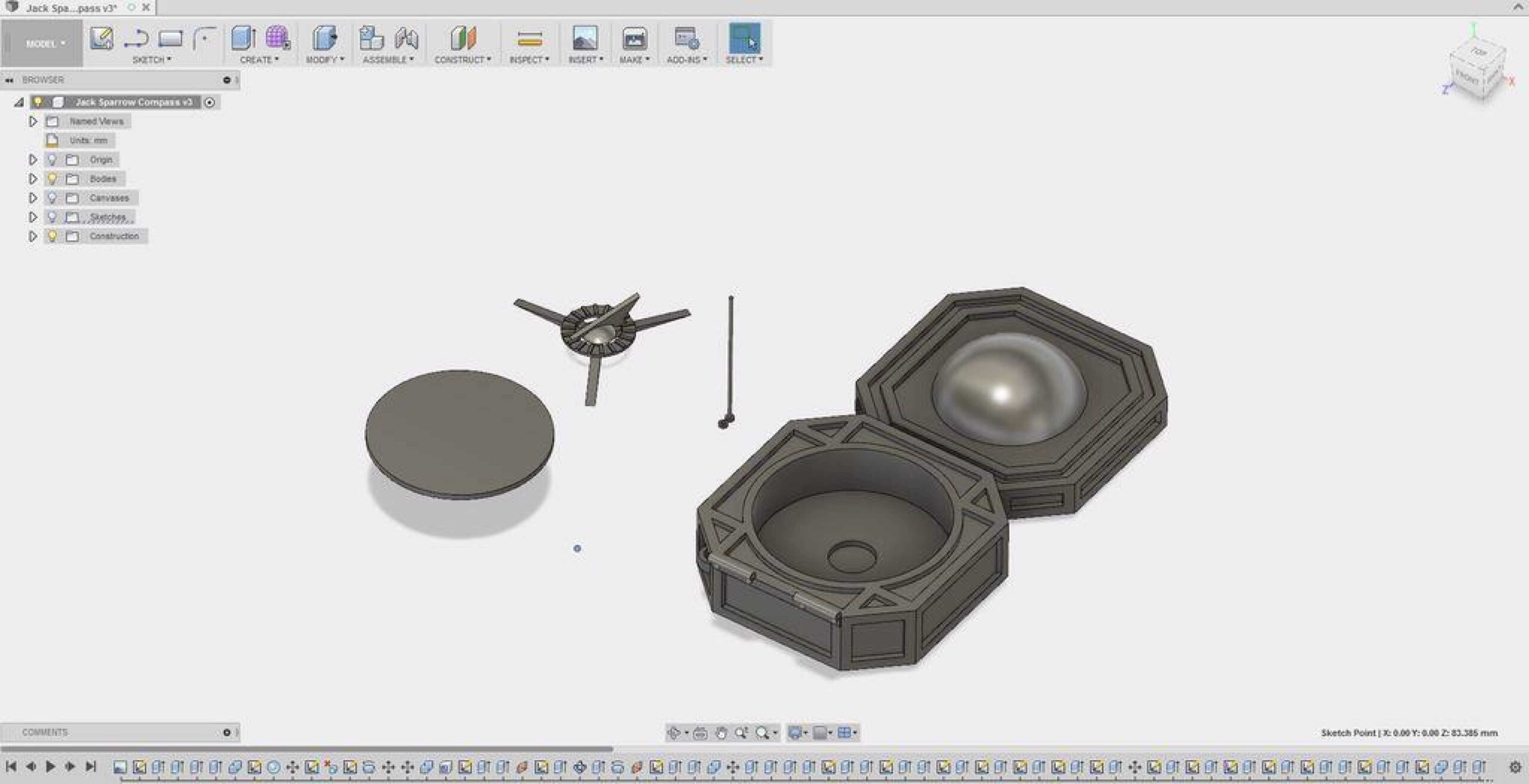The height and width of the screenshot is (784, 1529).
Task: Play the design timeline
Action: (x=50, y=766)
